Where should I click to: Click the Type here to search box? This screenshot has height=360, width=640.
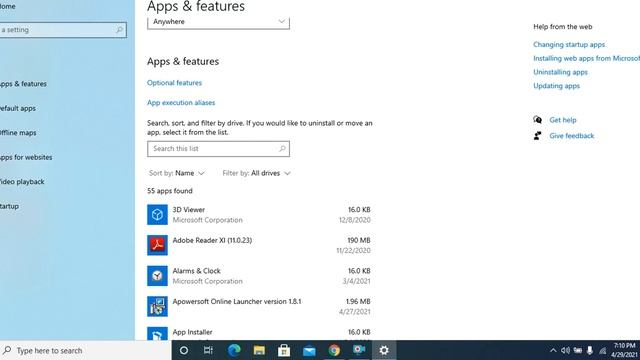pyautogui.click(x=86, y=350)
